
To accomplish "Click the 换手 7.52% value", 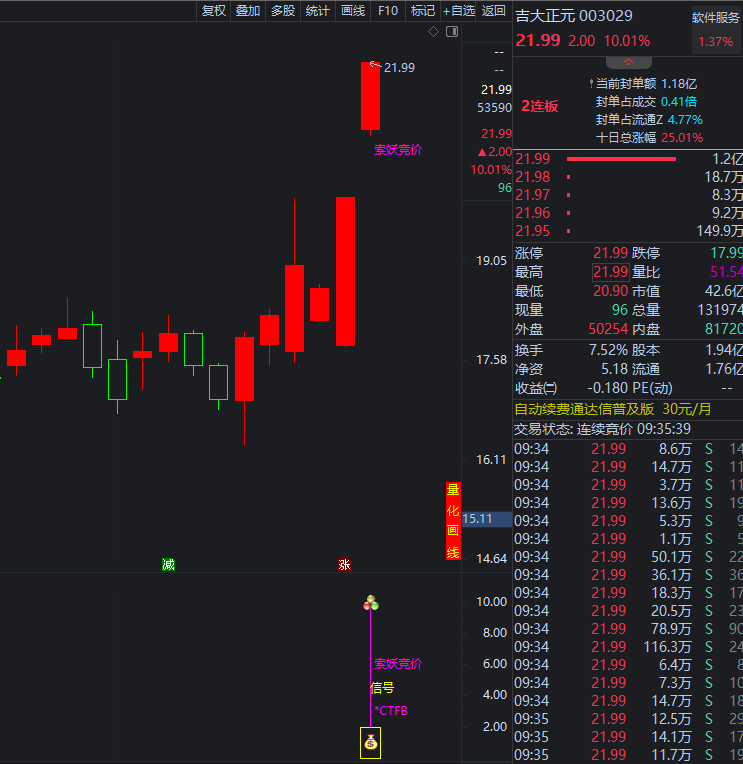I will (x=608, y=350).
